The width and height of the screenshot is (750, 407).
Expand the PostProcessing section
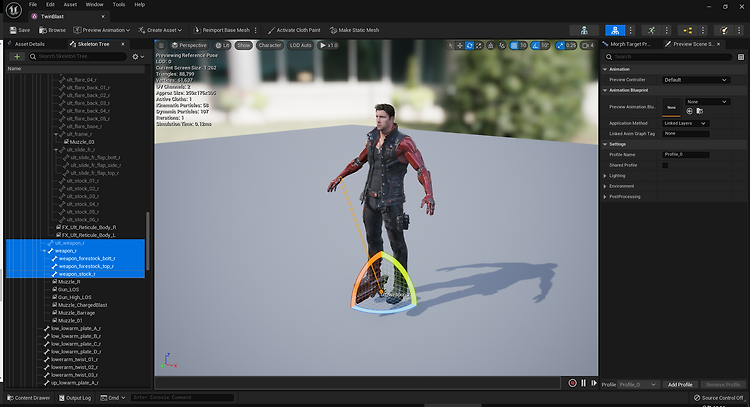point(605,197)
